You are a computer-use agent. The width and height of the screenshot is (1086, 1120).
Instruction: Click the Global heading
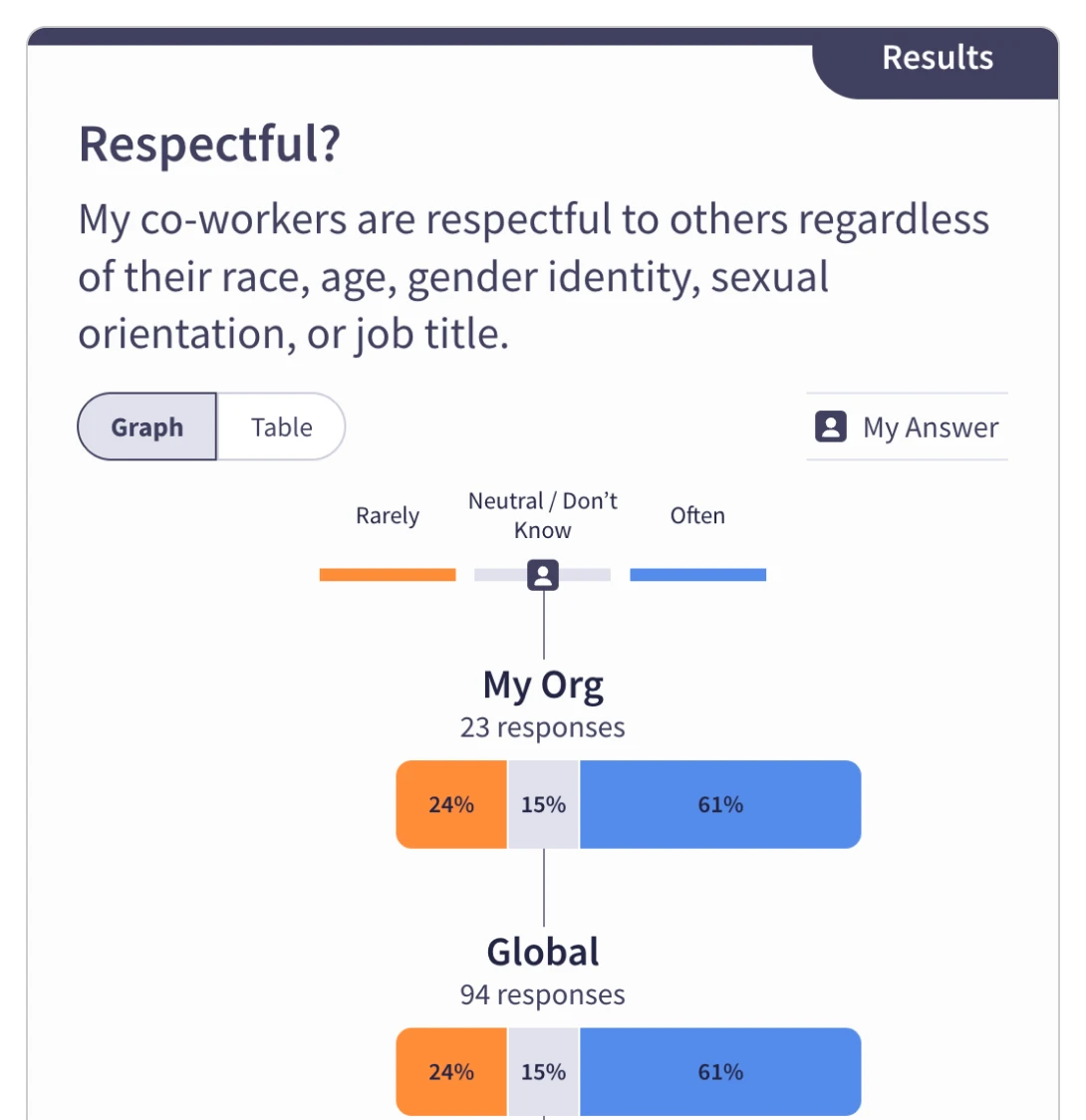tap(543, 953)
